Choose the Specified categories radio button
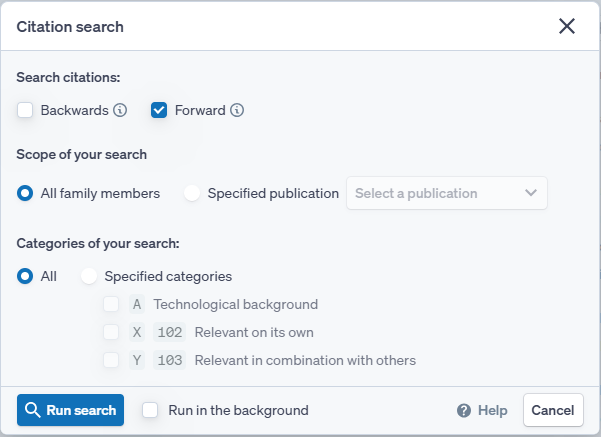 tap(90, 276)
